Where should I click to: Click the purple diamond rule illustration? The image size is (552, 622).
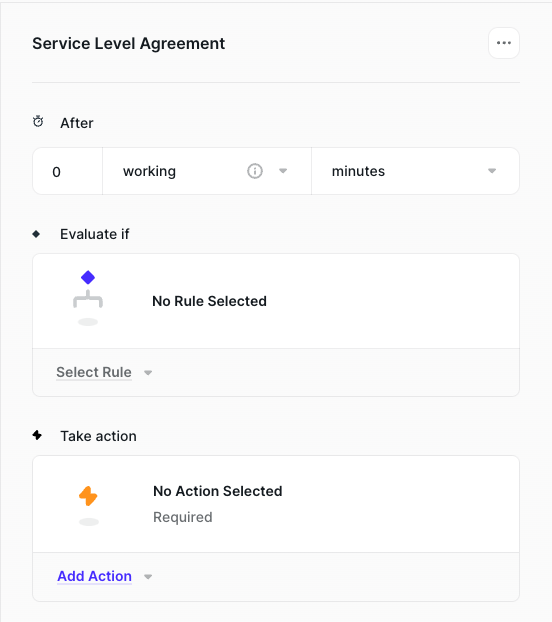click(x=88, y=277)
